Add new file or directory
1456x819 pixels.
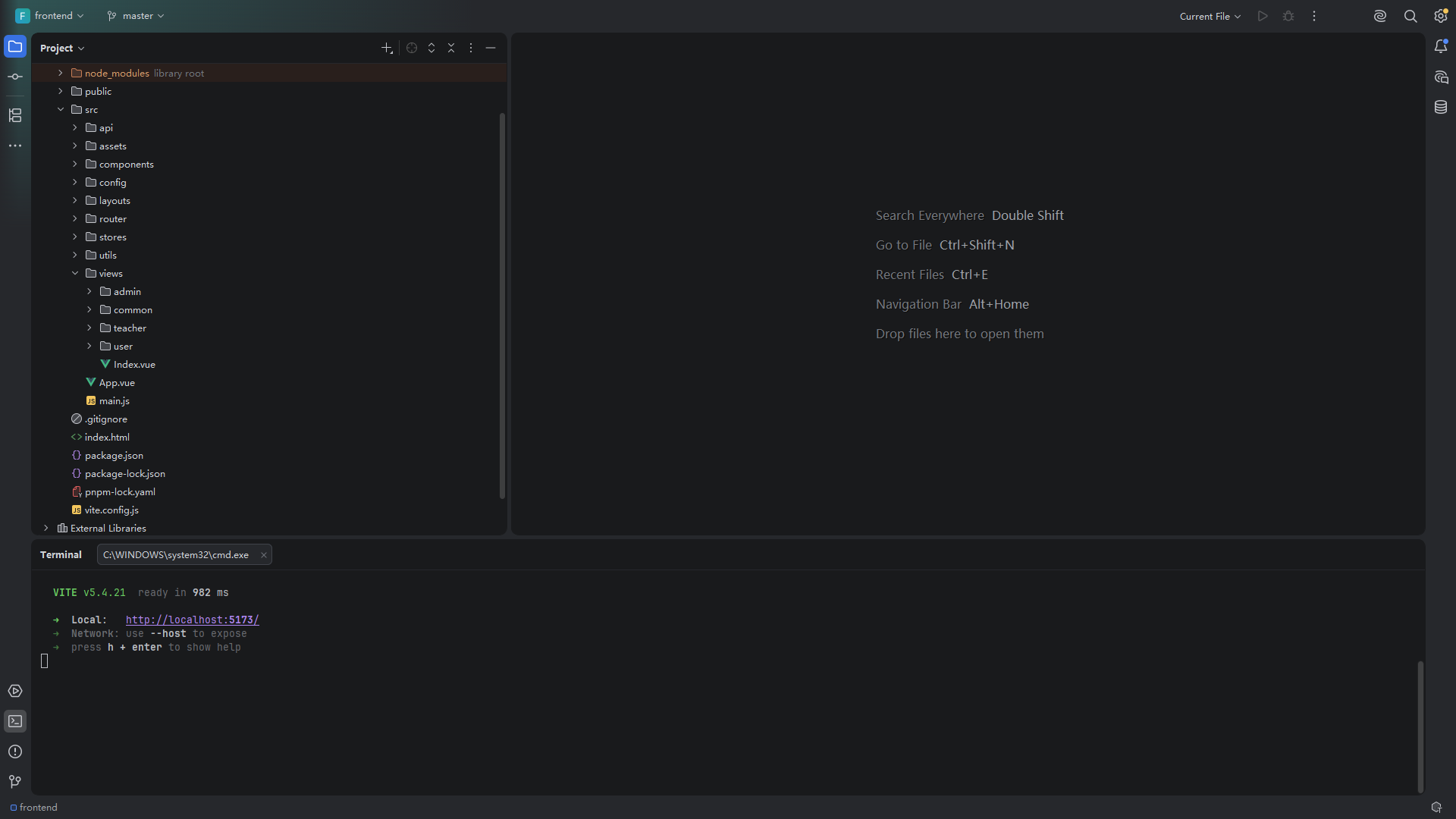(x=387, y=48)
